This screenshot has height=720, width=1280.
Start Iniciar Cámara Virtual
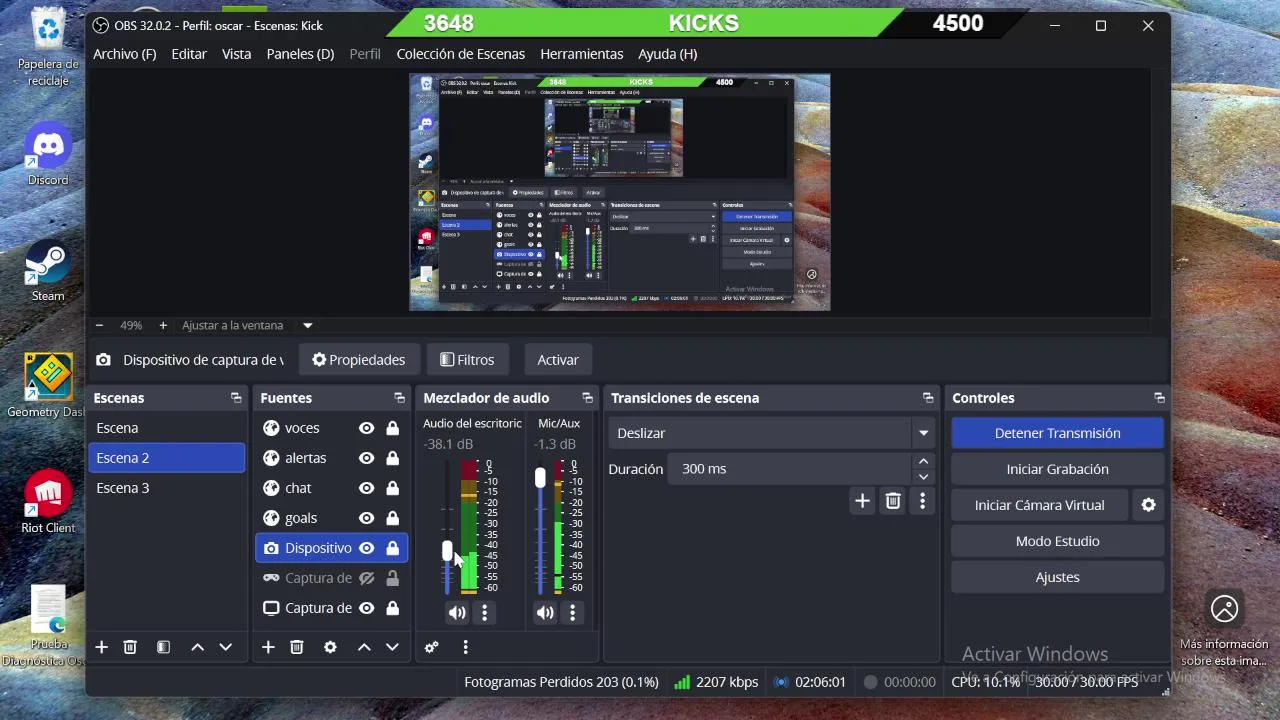point(1040,505)
